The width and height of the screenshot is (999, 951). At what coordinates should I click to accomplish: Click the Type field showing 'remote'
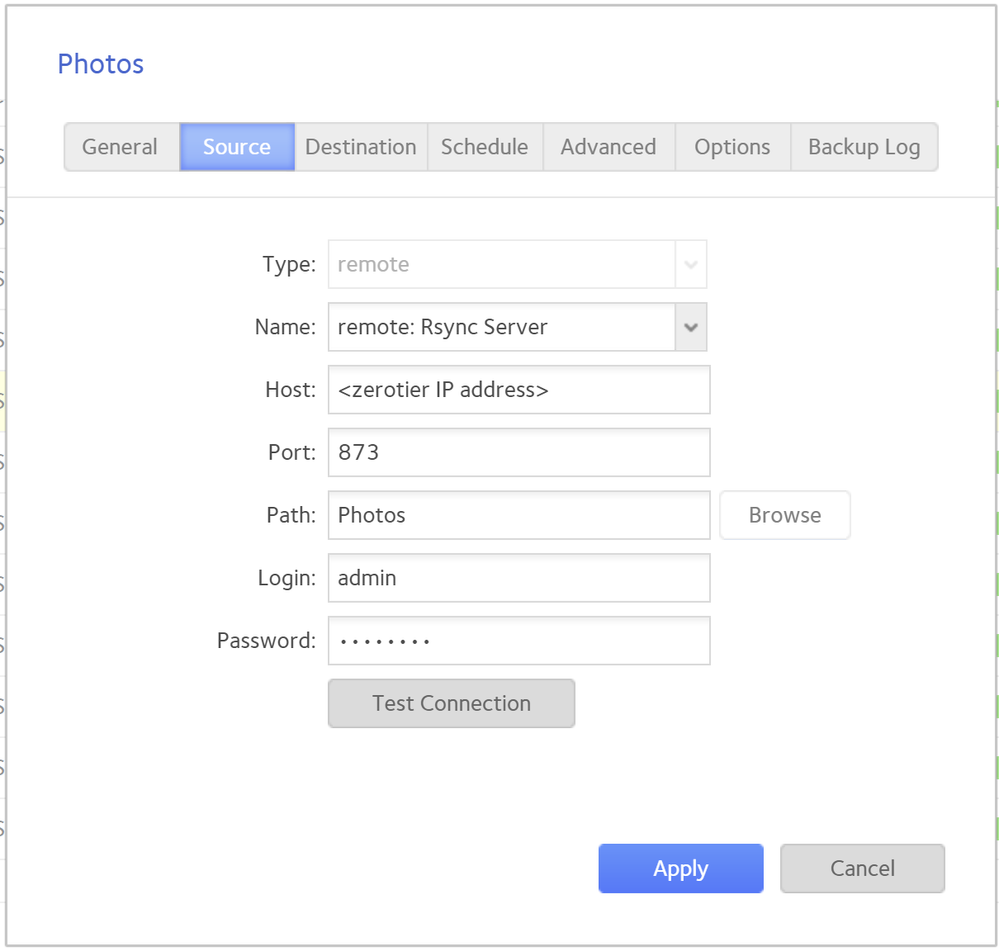tap(501, 265)
